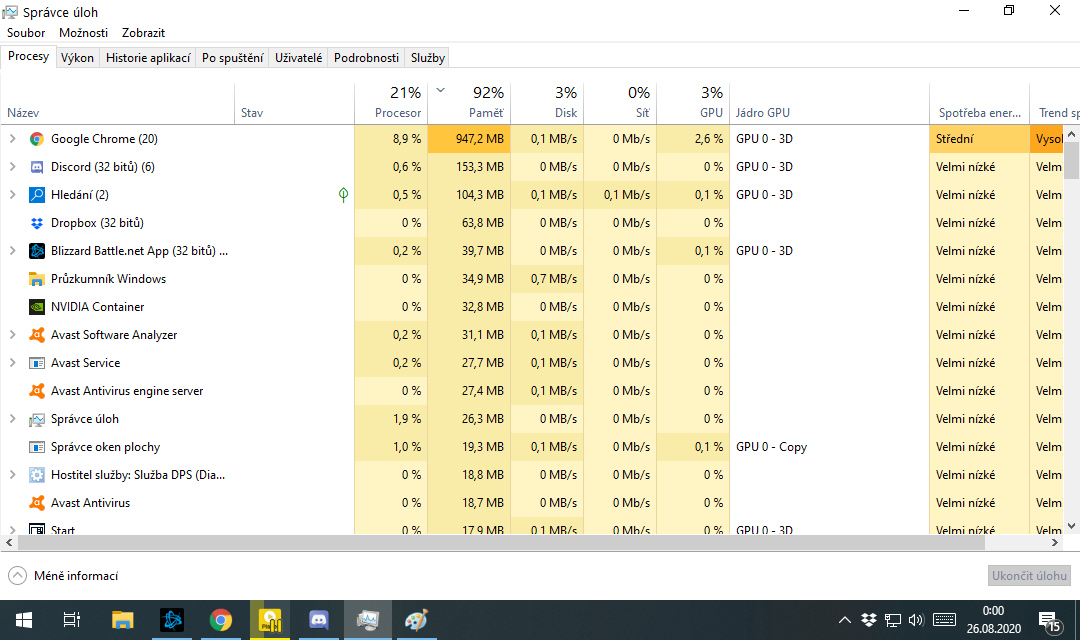Open the Možnosti menu
Viewport: 1080px width, 640px height.
(83, 33)
